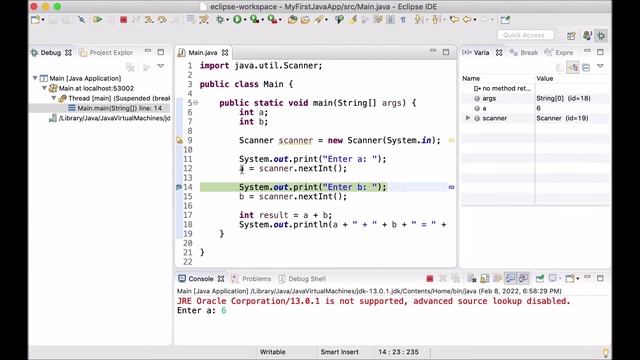Click the Toggle Mark Occurrences highlighter icon
Screen dimensions: 640x360
click(x=353, y=19)
